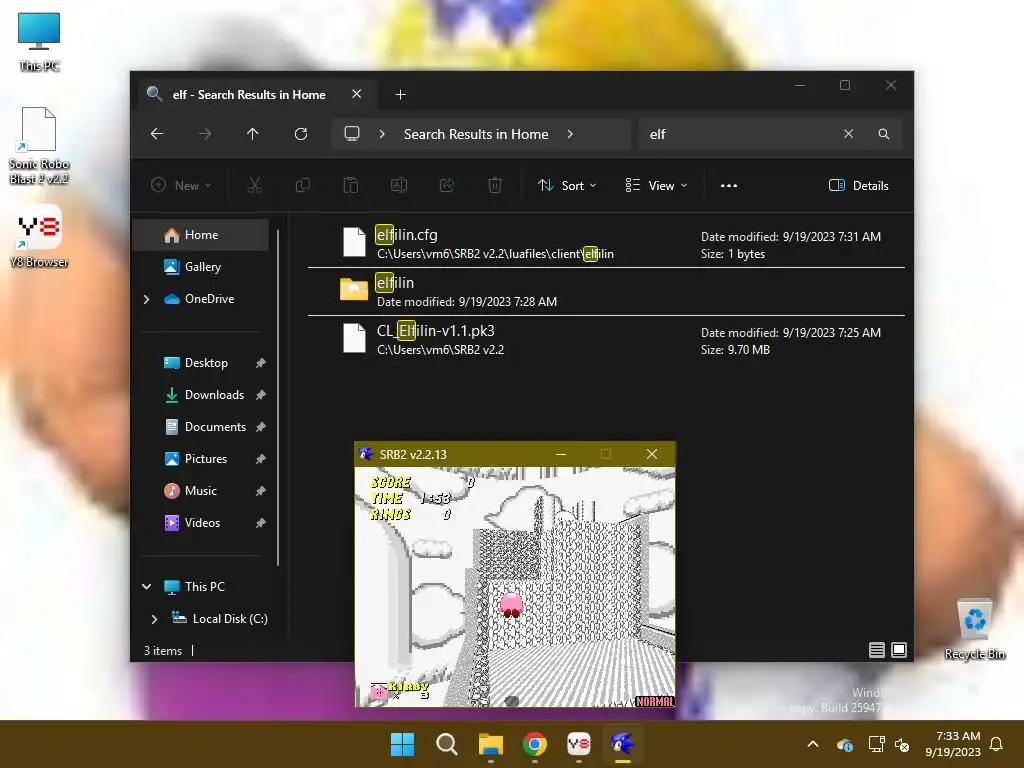Close the elf search results tab
1024x768 pixels.
357,94
